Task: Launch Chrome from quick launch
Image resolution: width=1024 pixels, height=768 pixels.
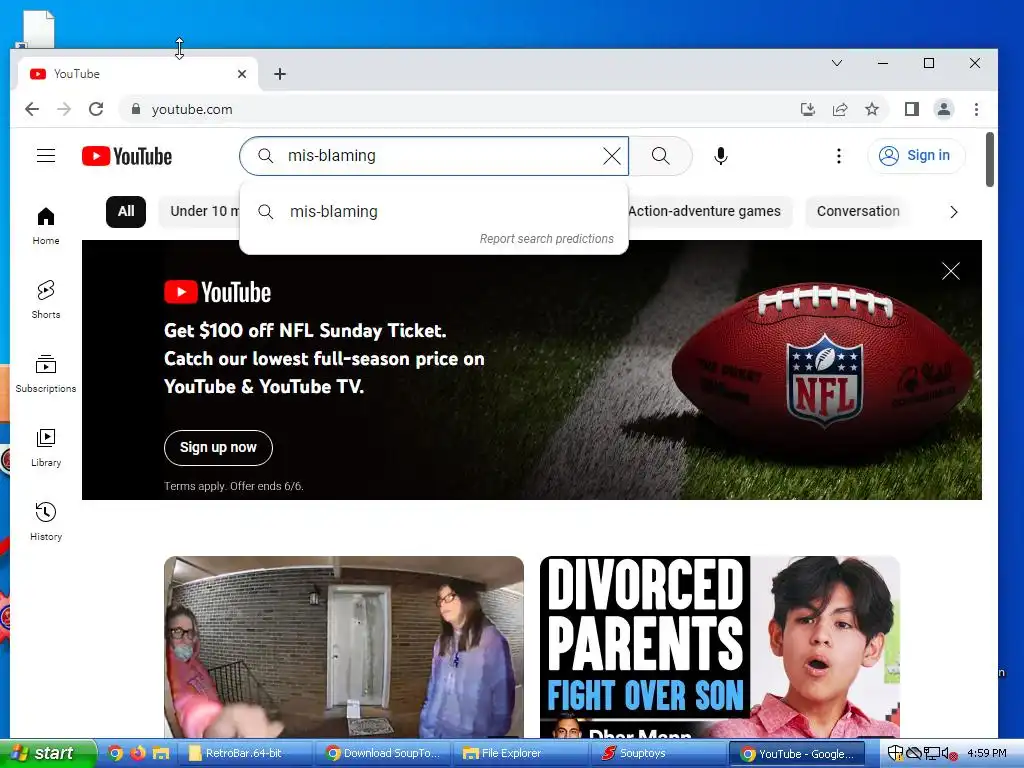Action: pos(115,753)
